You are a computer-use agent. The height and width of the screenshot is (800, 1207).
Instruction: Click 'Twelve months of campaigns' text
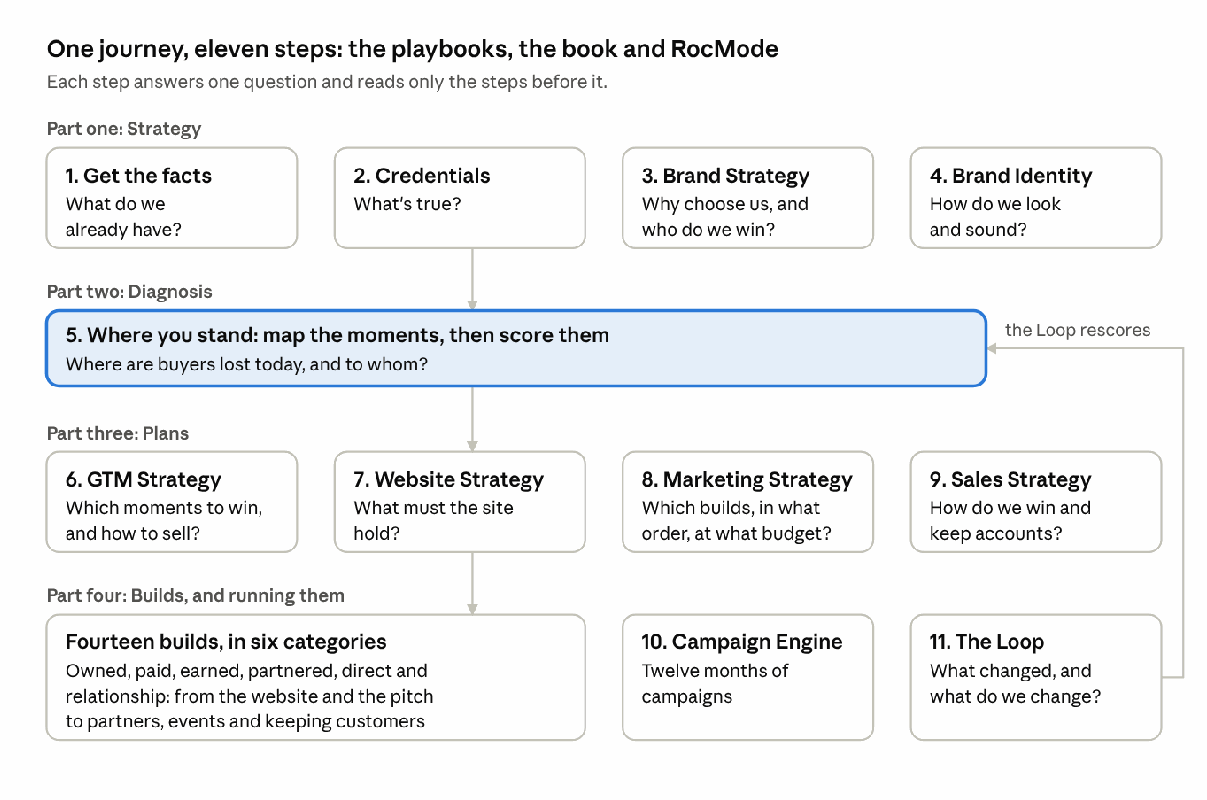coord(716,684)
